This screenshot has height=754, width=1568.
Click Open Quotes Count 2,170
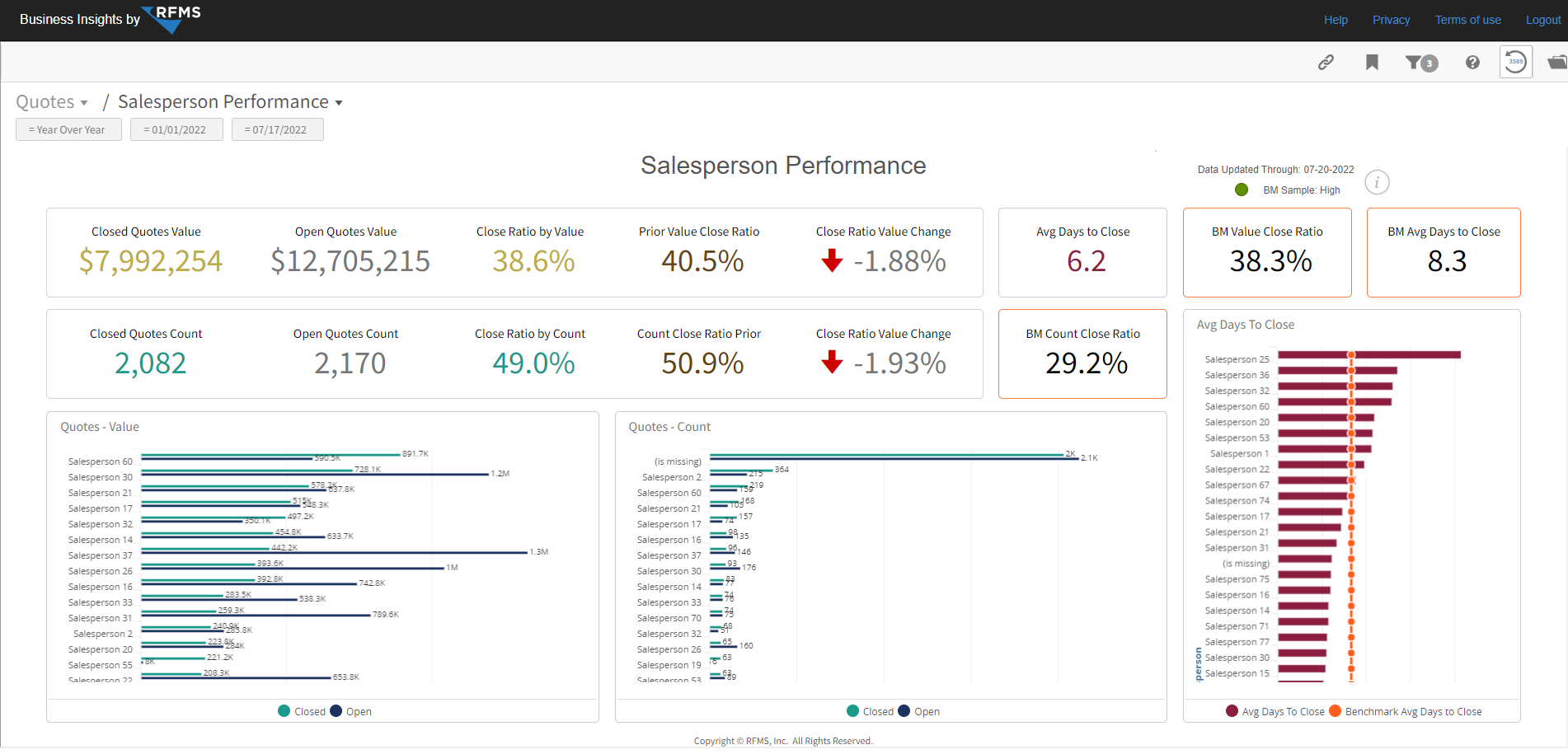(350, 363)
